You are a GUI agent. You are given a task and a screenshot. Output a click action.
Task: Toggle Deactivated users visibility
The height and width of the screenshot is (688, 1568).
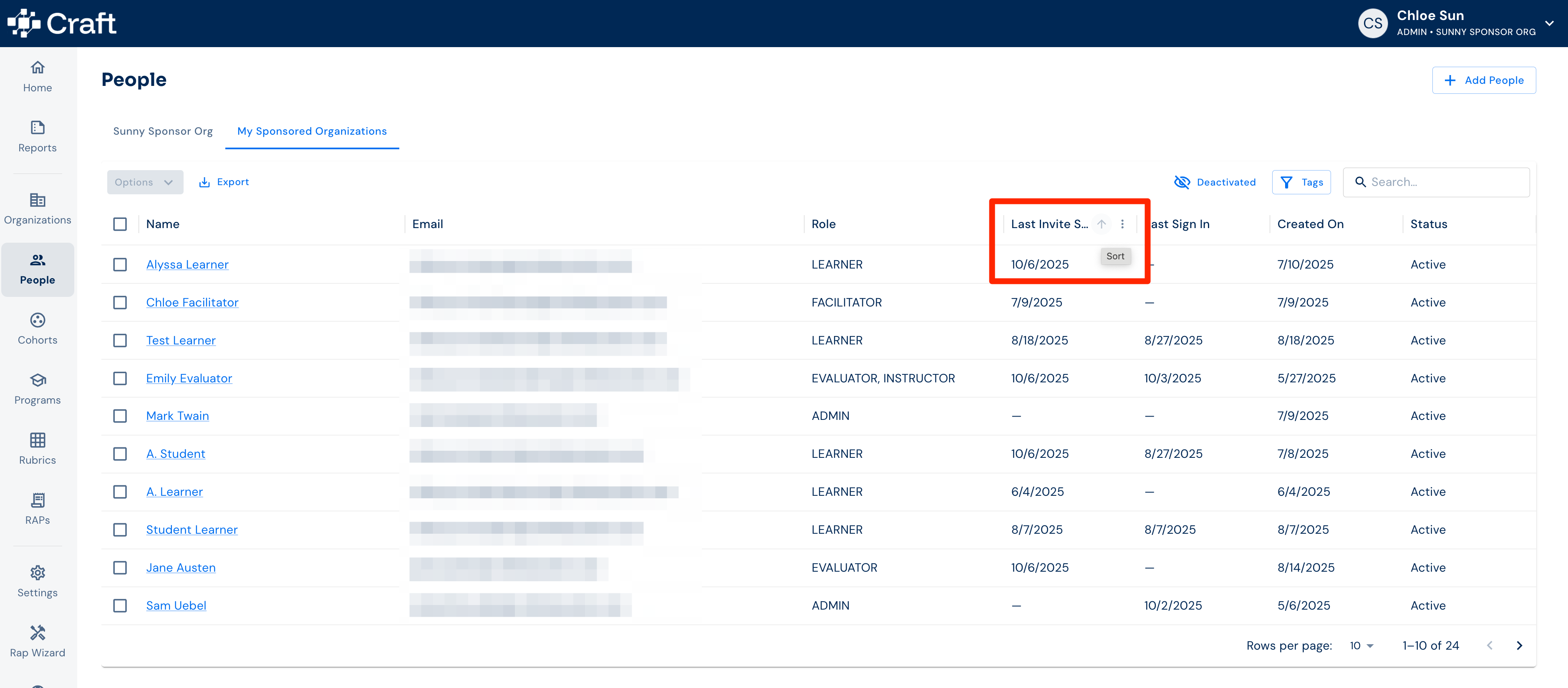[1214, 182]
